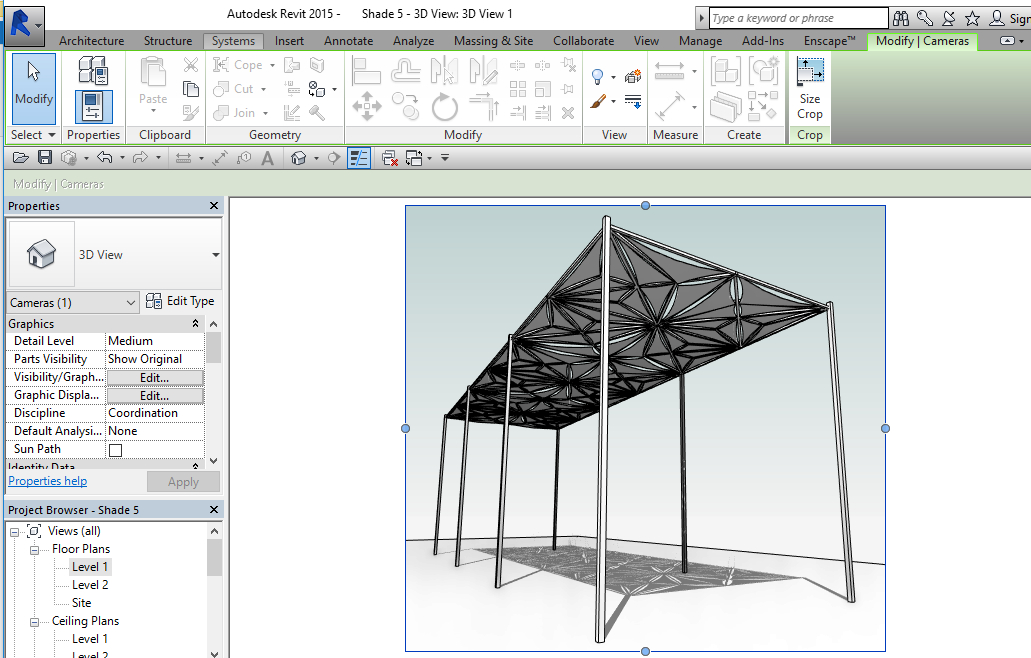Enable the Sun Path checkbox
This screenshot has width=1031, height=658.
point(113,448)
